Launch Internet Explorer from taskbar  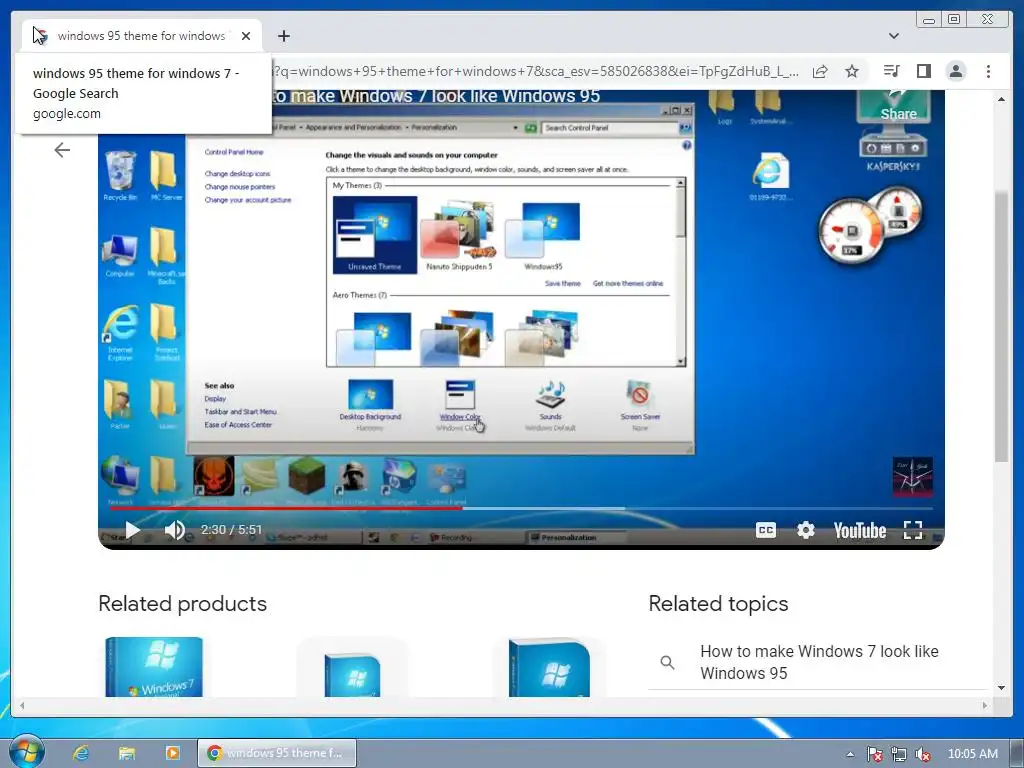(x=81, y=753)
